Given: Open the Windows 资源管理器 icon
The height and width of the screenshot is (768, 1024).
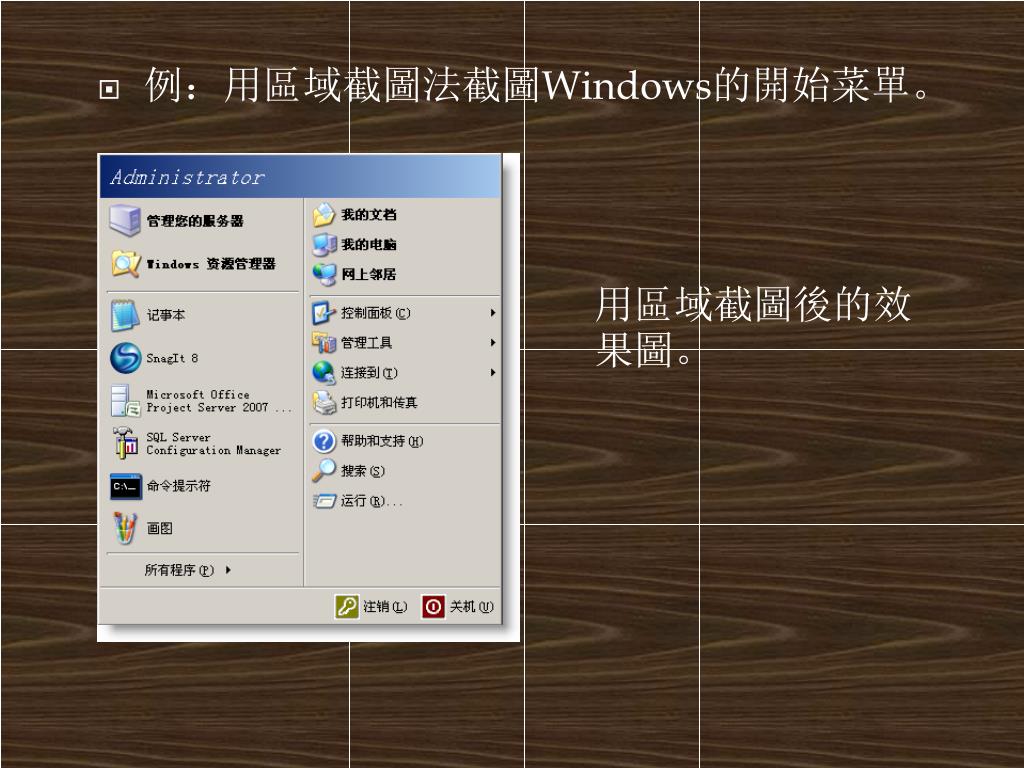Looking at the screenshot, I should pyautogui.click(x=125, y=264).
